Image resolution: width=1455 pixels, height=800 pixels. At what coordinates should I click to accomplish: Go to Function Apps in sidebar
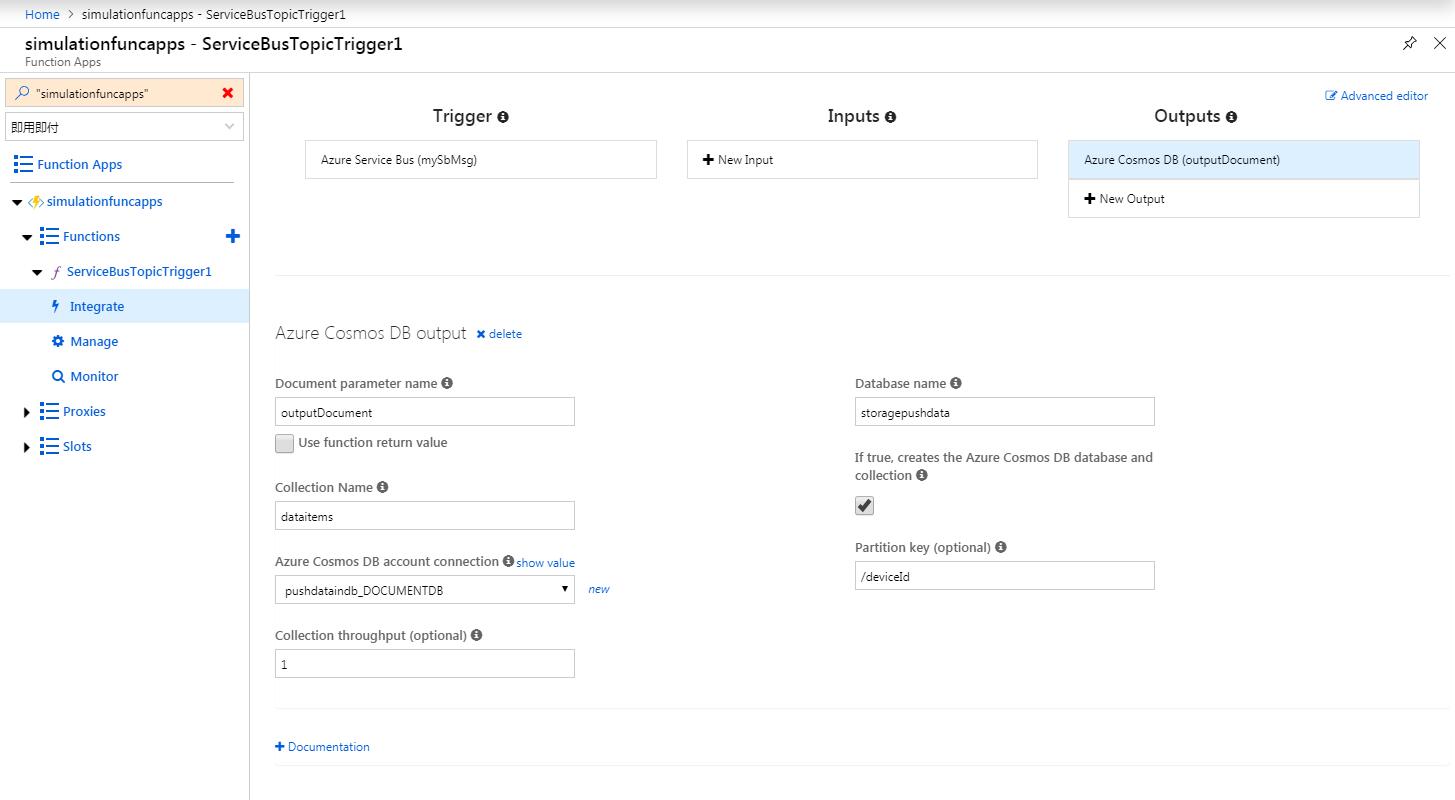[80, 164]
